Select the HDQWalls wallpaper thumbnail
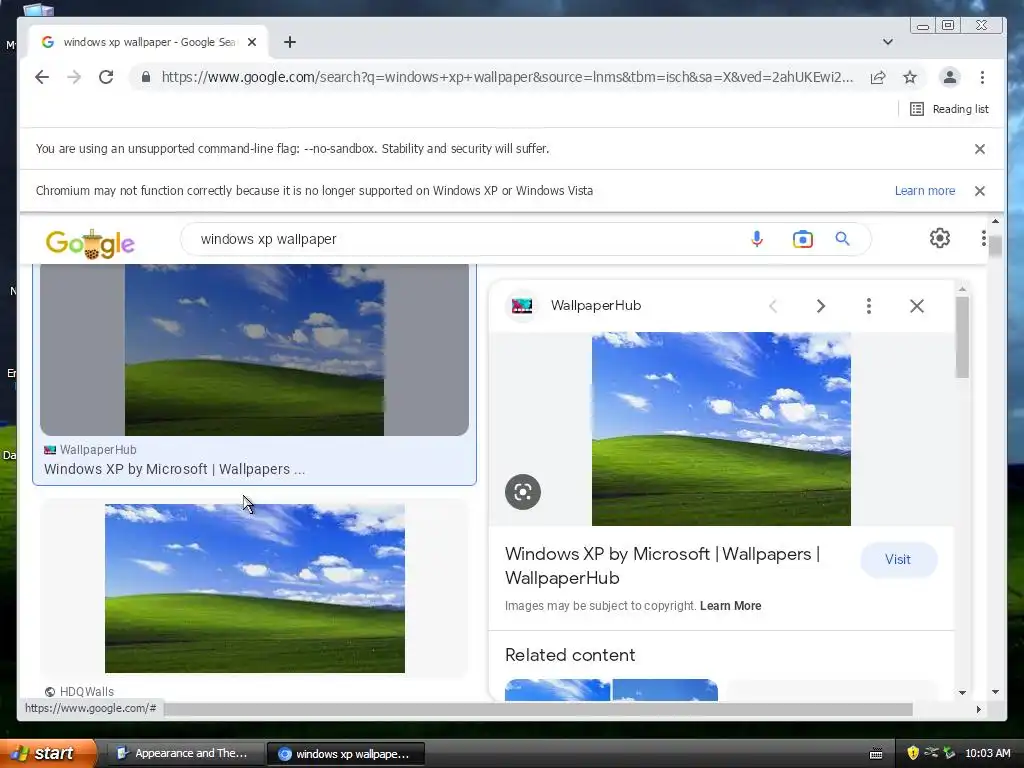 click(255, 588)
